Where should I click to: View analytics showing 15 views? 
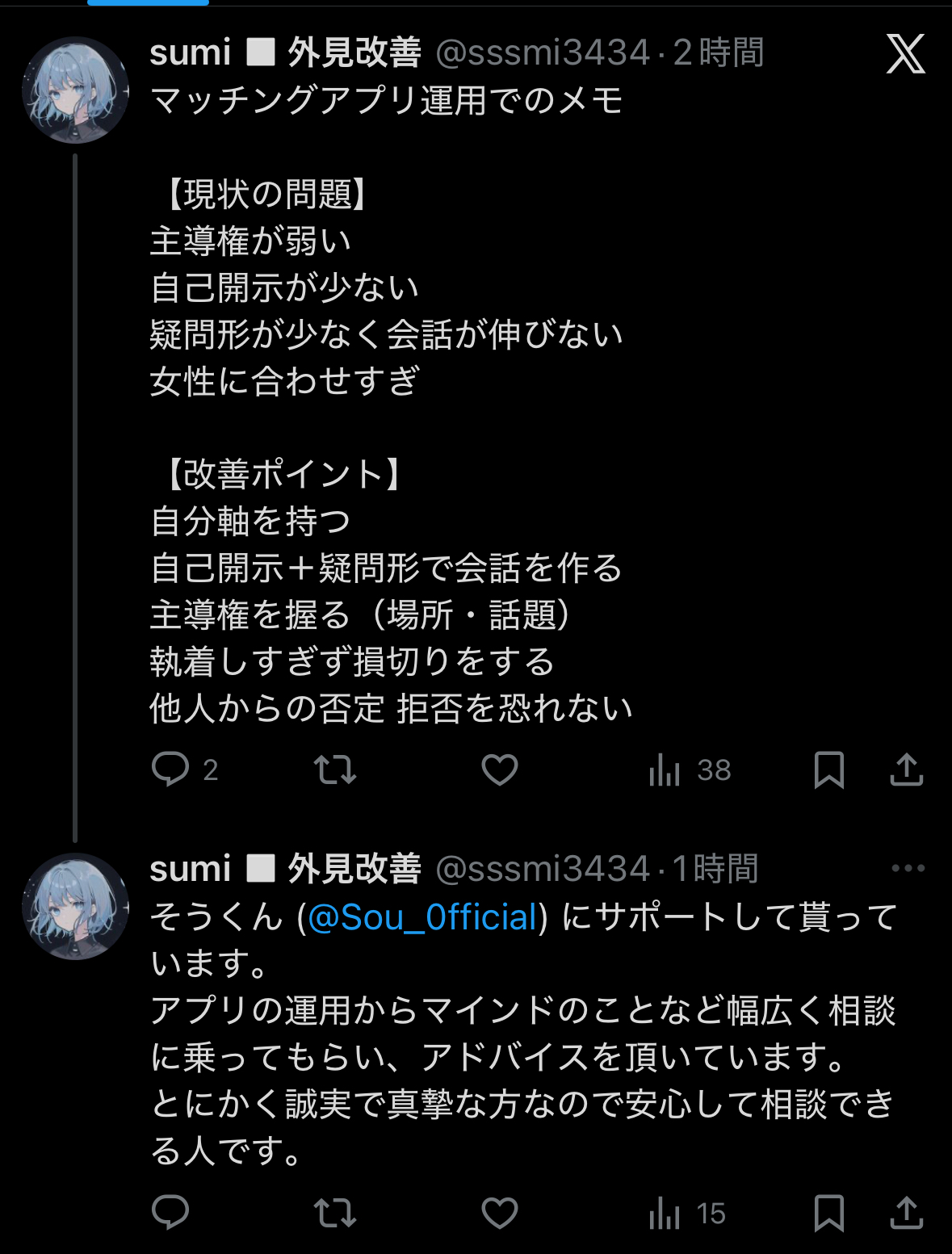(687, 1213)
